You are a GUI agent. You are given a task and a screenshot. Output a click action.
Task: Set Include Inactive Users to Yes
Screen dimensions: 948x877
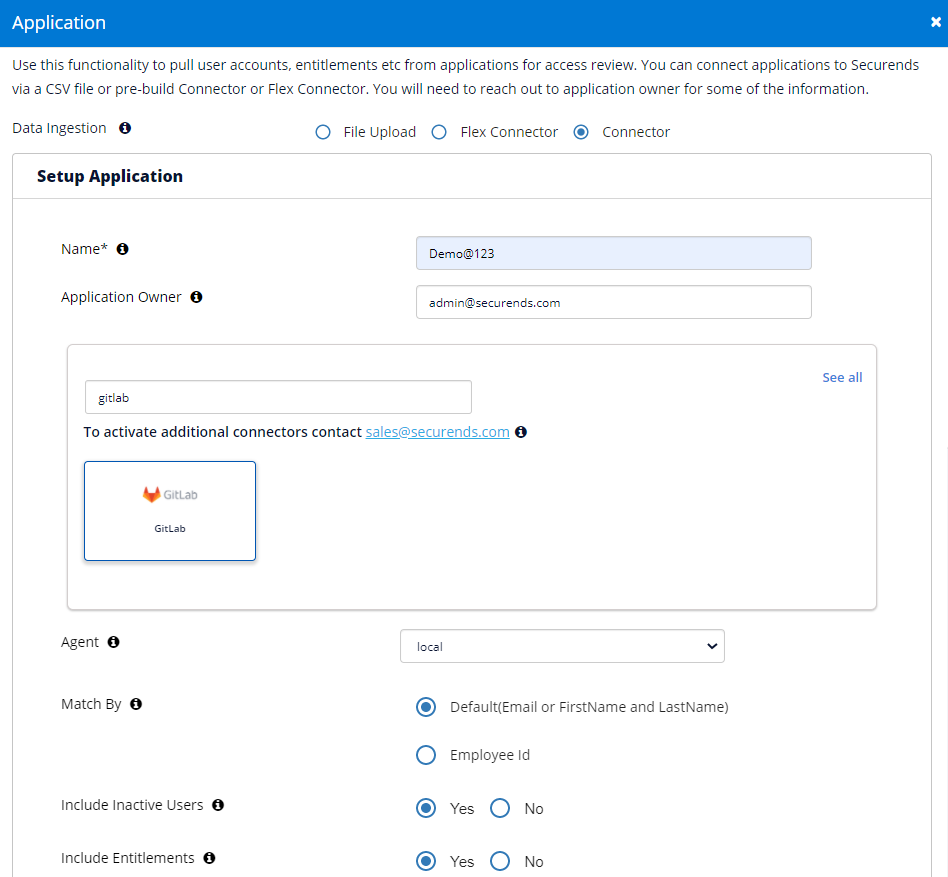point(426,808)
